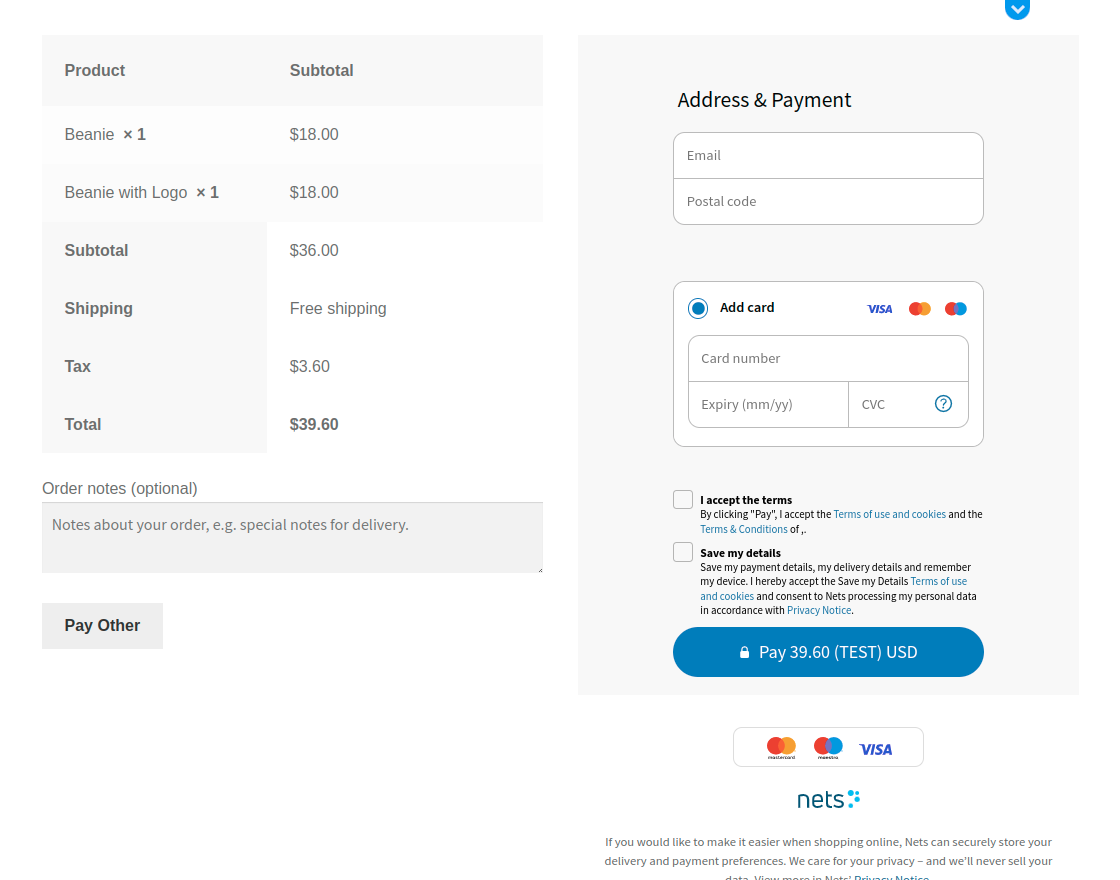Click the Maestro icon in the bottom card strip
The image size is (1120, 880).
pyautogui.click(x=828, y=747)
